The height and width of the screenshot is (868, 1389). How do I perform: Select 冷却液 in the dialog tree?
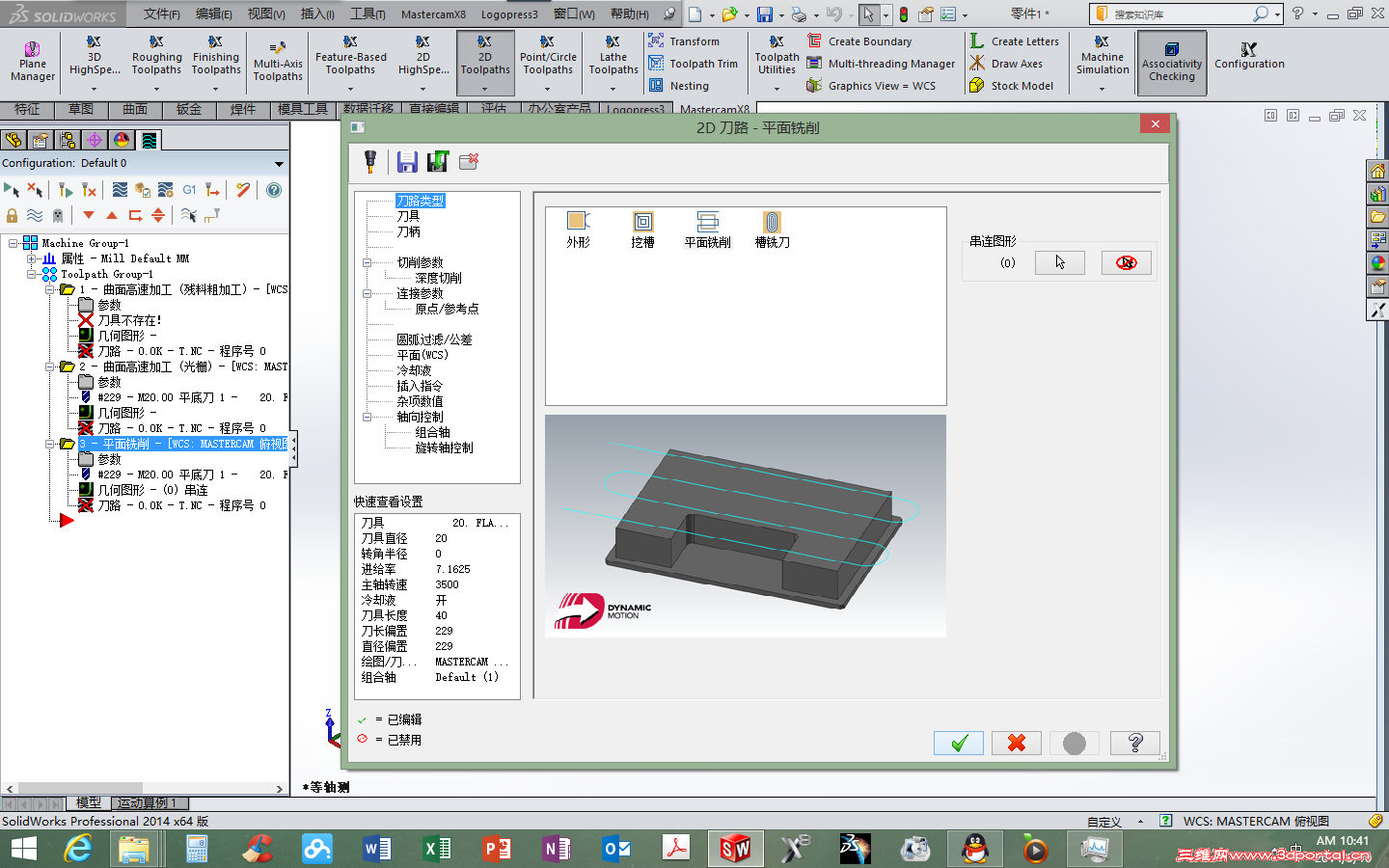point(414,370)
